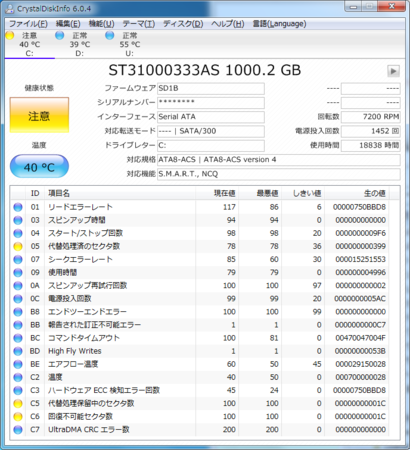This screenshot has height=450, width=410.
Task: Select the UltraDMA CRC エラー数 row name
Action: 89,430
